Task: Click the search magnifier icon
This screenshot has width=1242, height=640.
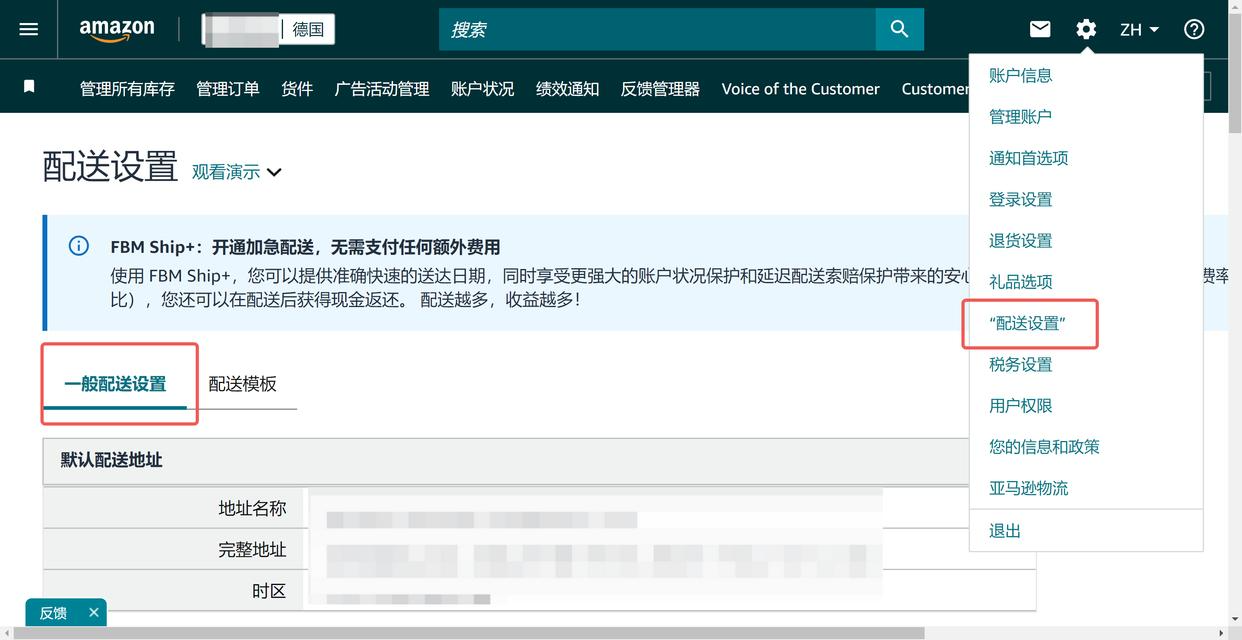Action: point(898,29)
